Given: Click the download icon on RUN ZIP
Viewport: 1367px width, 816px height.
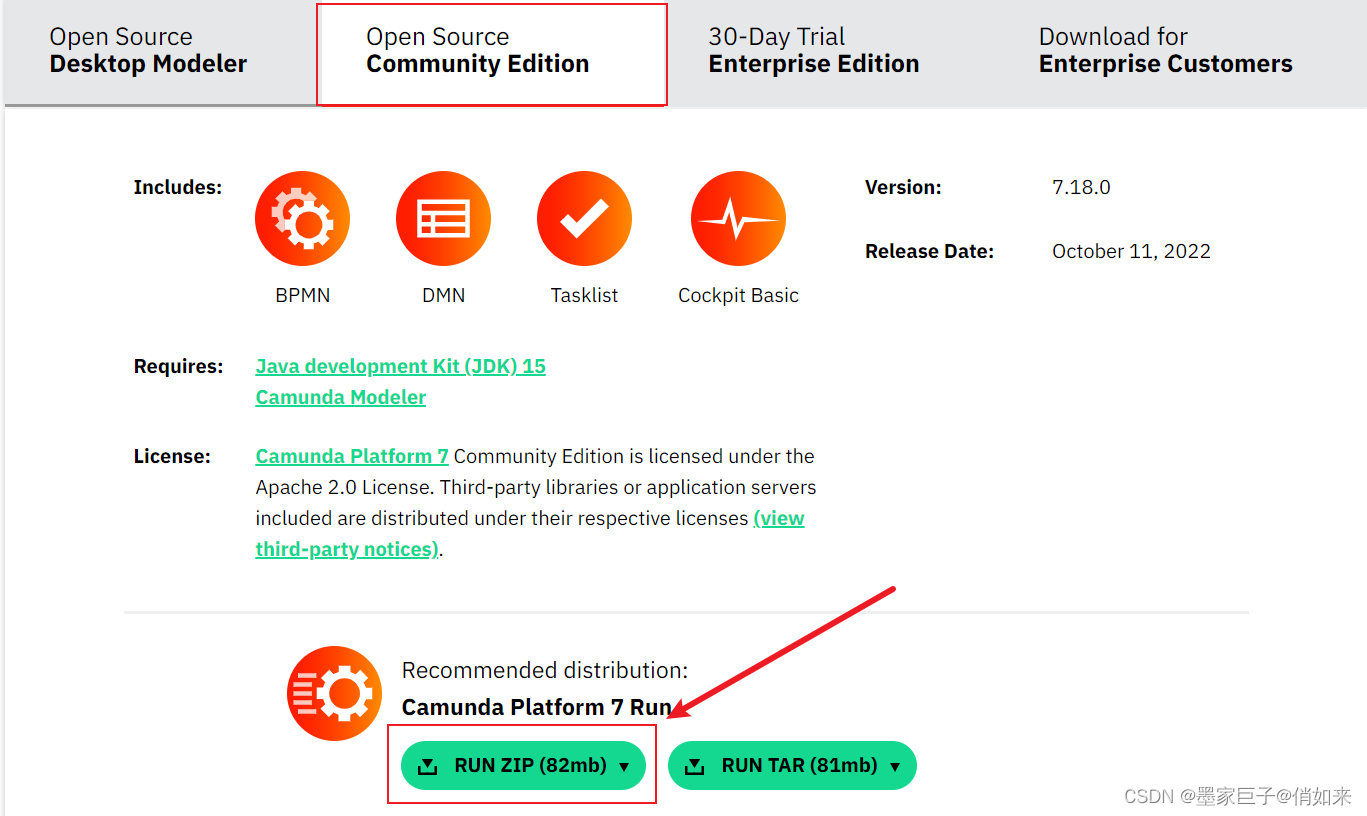Looking at the screenshot, I should pos(428,766).
